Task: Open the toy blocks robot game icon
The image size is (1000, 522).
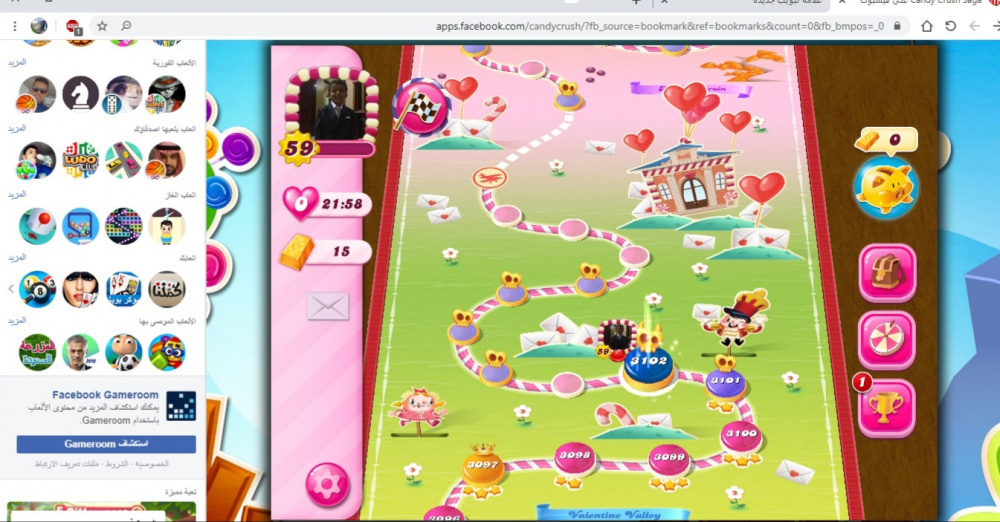Action: coord(166,352)
